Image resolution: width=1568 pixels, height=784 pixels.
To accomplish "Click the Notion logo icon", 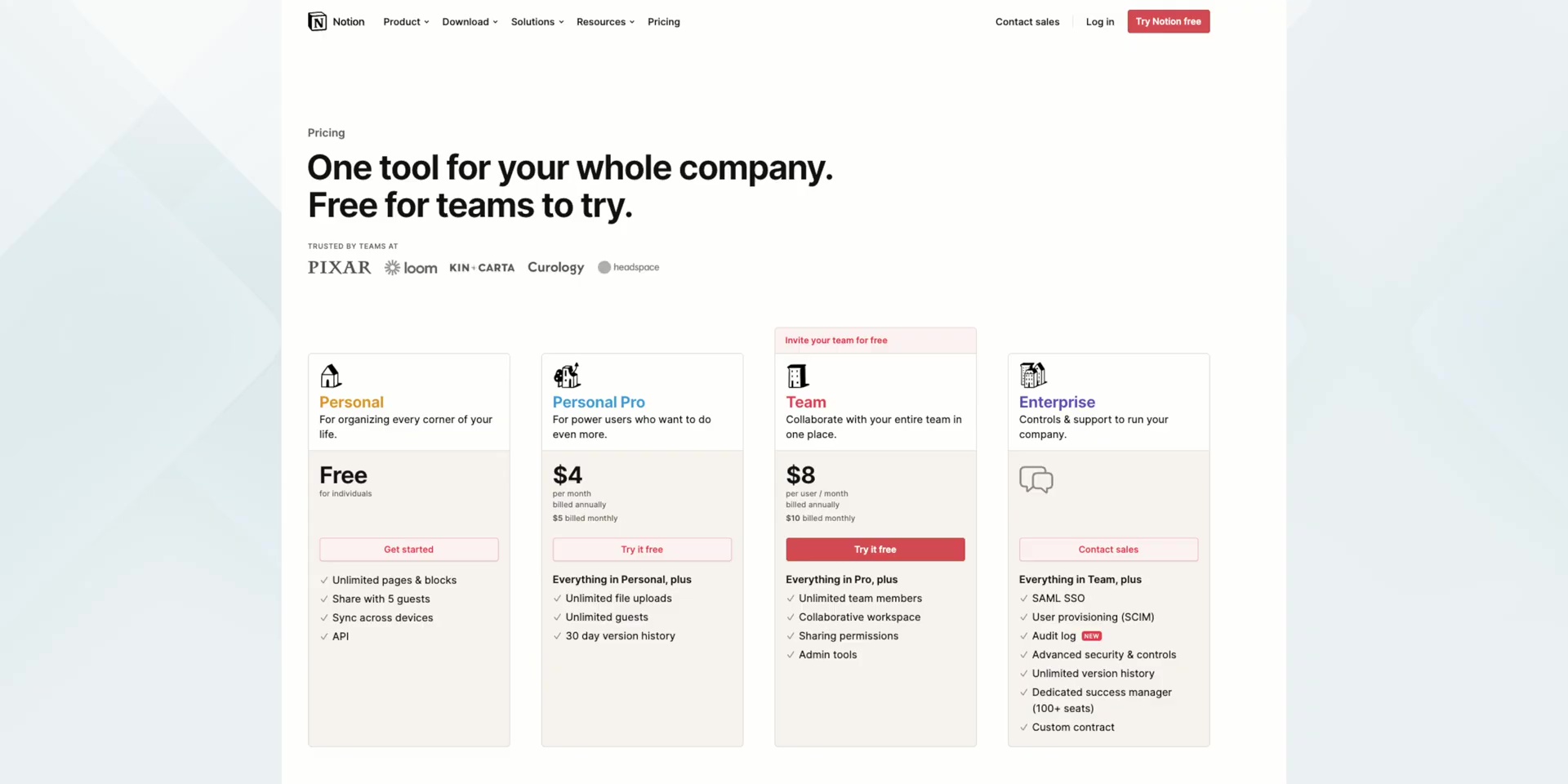I will tap(317, 21).
